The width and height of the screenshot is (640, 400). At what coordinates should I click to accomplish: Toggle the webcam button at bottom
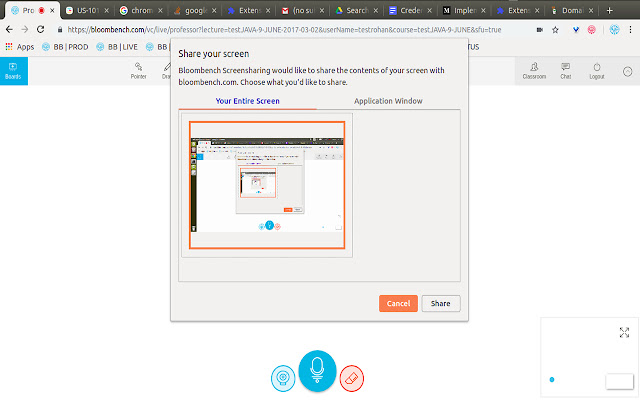283,378
